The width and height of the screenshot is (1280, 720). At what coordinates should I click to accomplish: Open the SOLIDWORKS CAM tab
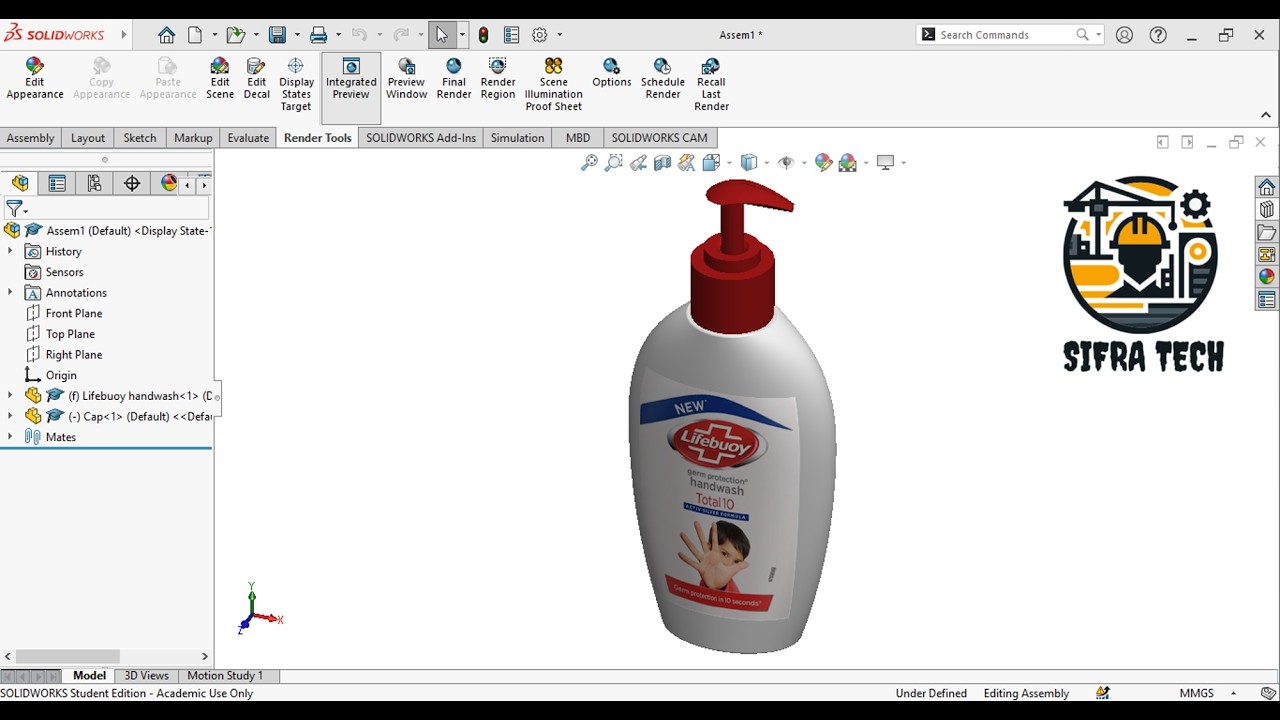[x=659, y=138]
